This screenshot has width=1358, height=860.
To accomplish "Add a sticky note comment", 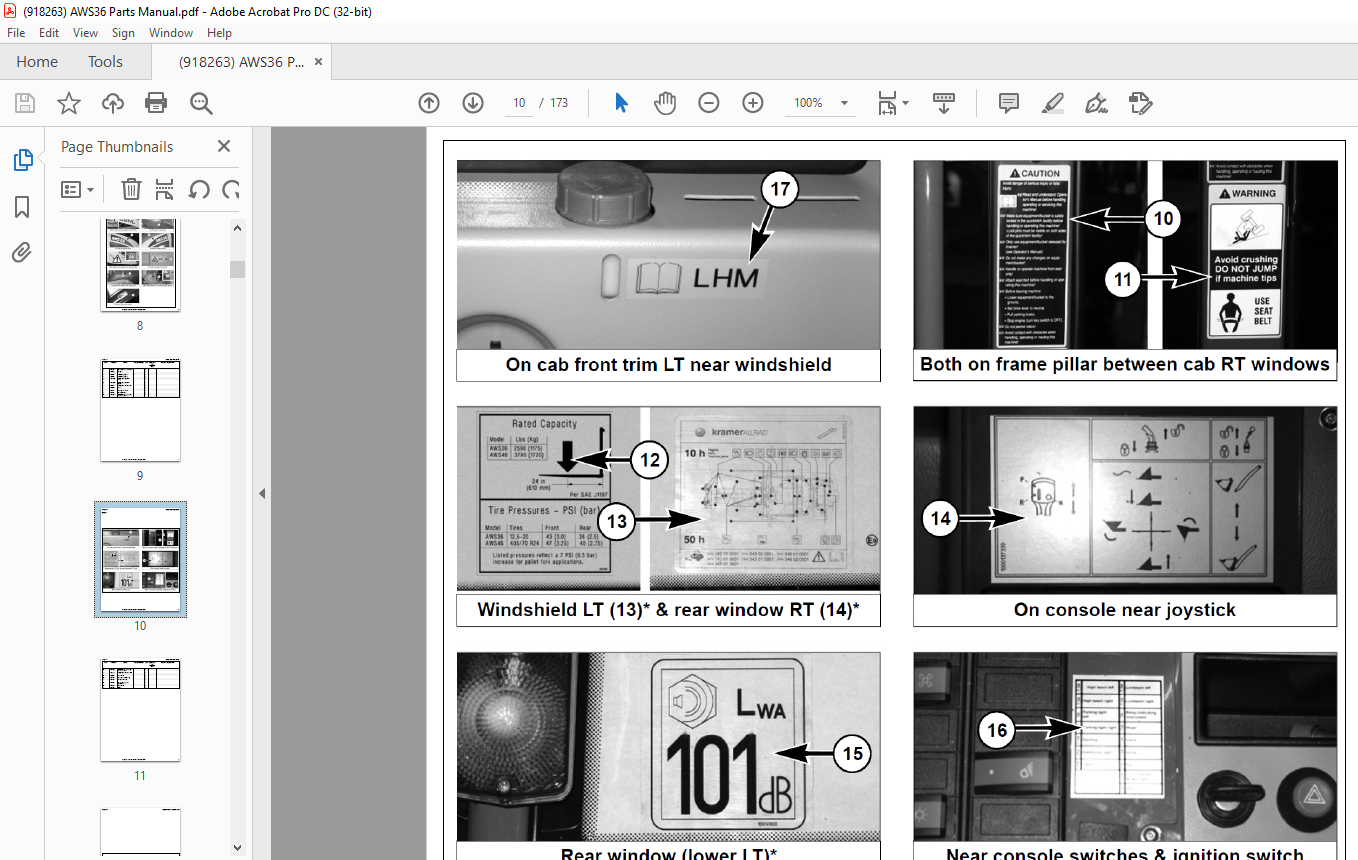I will [x=1009, y=103].
